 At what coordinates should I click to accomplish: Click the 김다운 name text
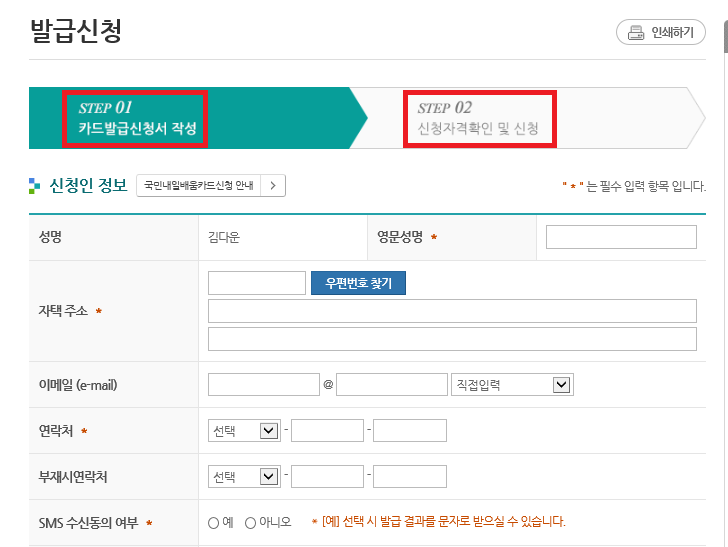coord(224,237)
